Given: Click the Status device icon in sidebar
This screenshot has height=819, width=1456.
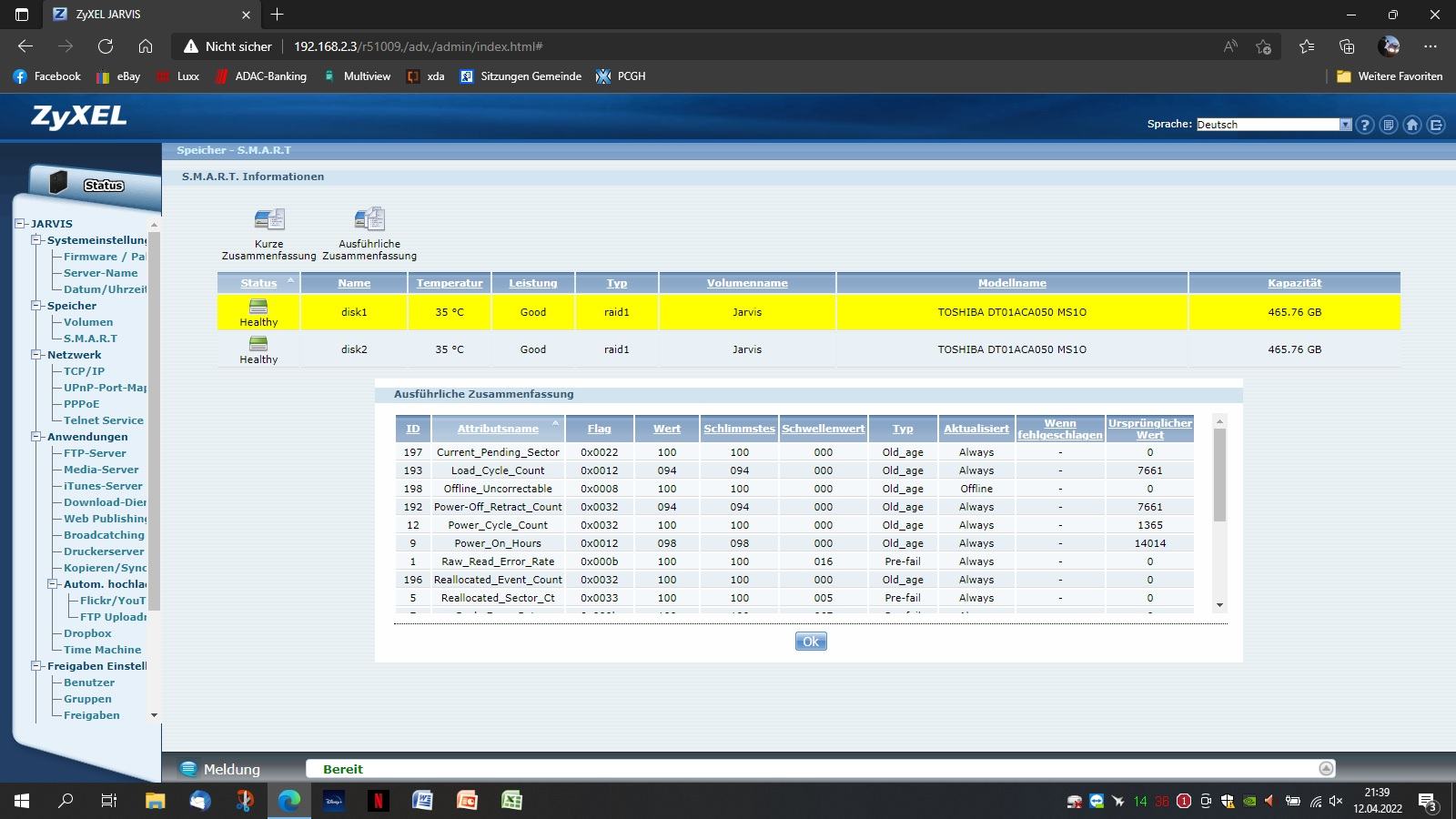Looking at the screenshot, I should 59,183.
